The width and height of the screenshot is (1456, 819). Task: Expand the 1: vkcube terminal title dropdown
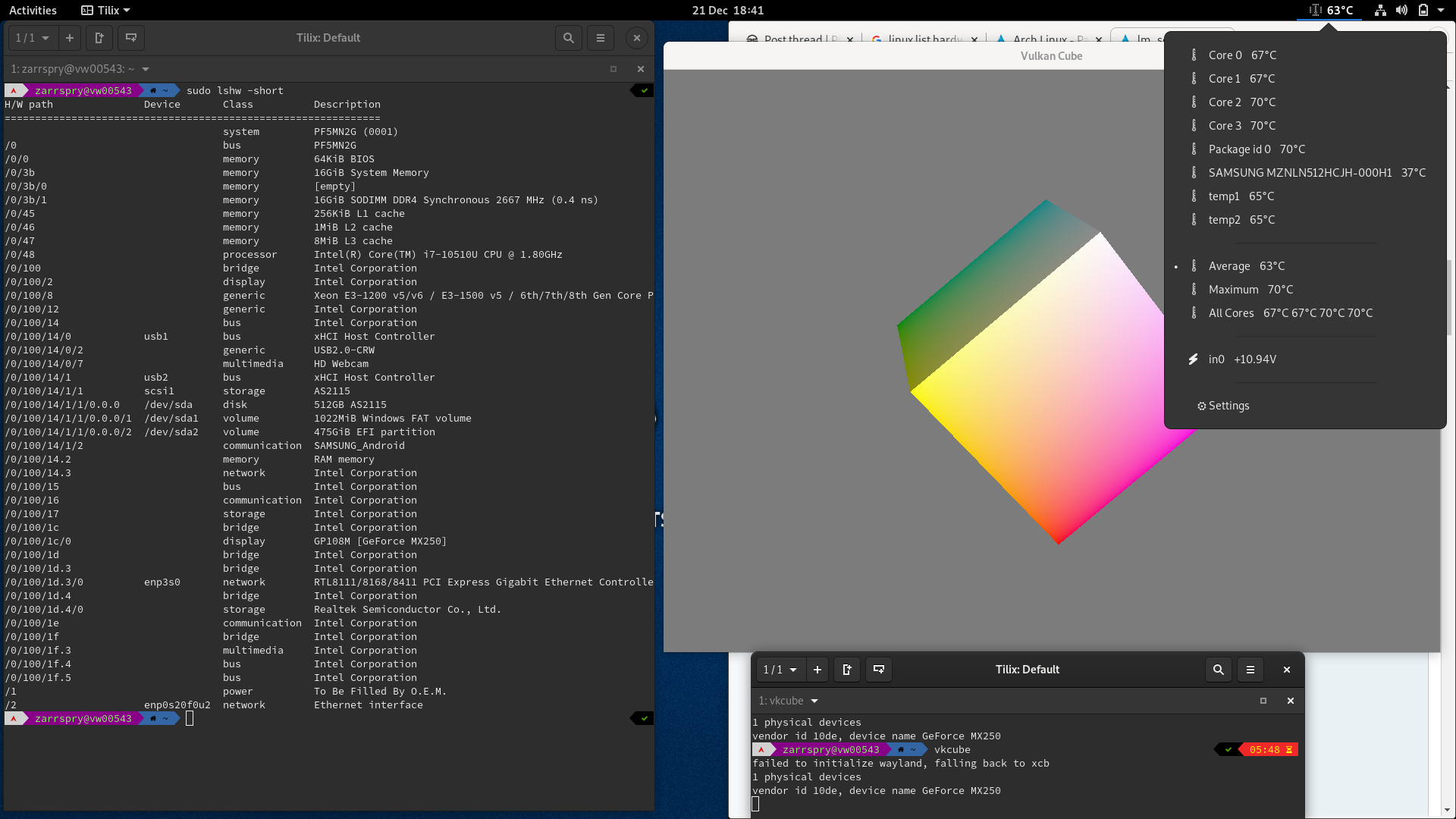point(814,701)
